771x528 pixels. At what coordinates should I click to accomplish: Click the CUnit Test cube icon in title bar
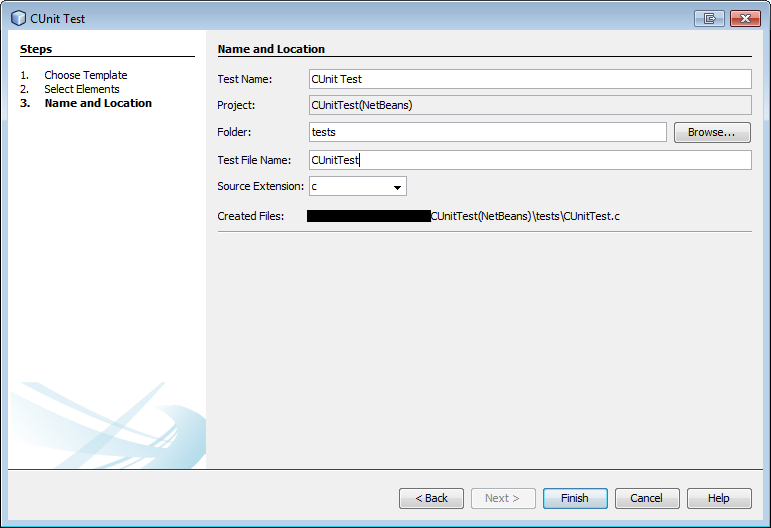click(18, 18)
